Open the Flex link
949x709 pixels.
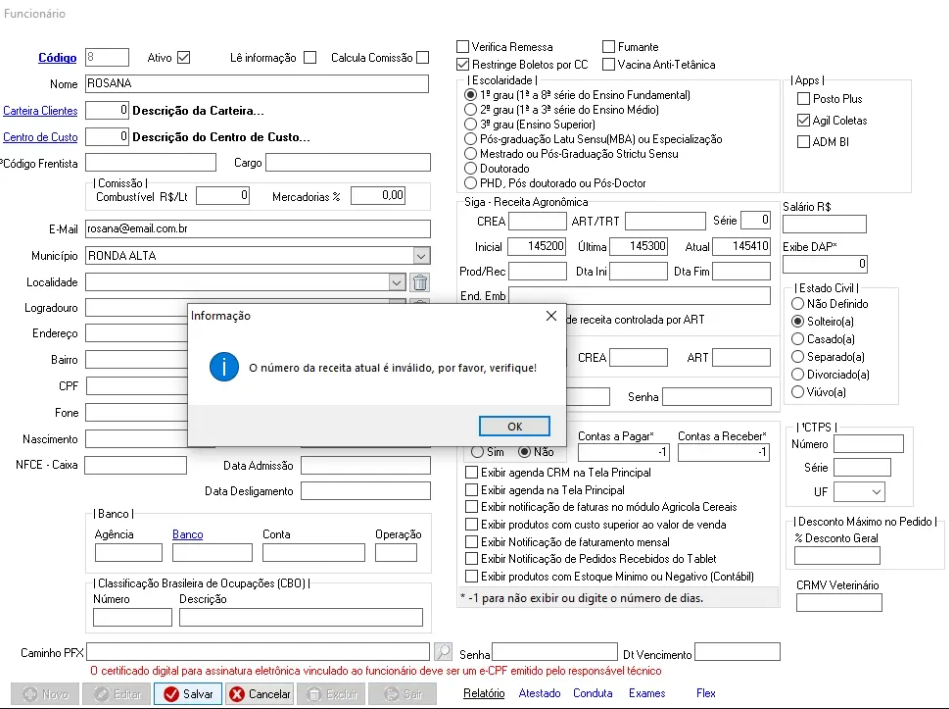coord(706,693)
